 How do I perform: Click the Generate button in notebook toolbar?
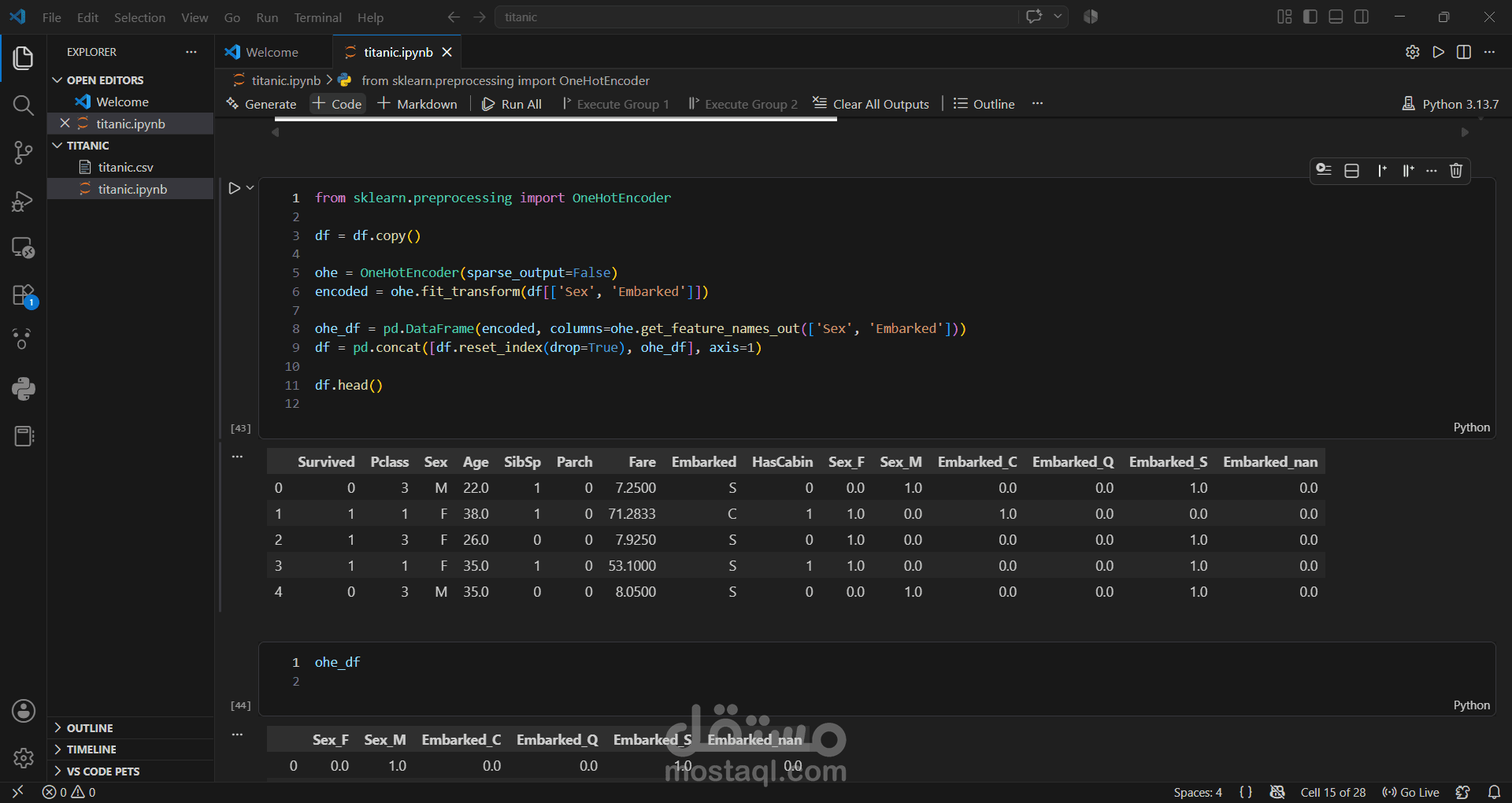tap(261, 104)
